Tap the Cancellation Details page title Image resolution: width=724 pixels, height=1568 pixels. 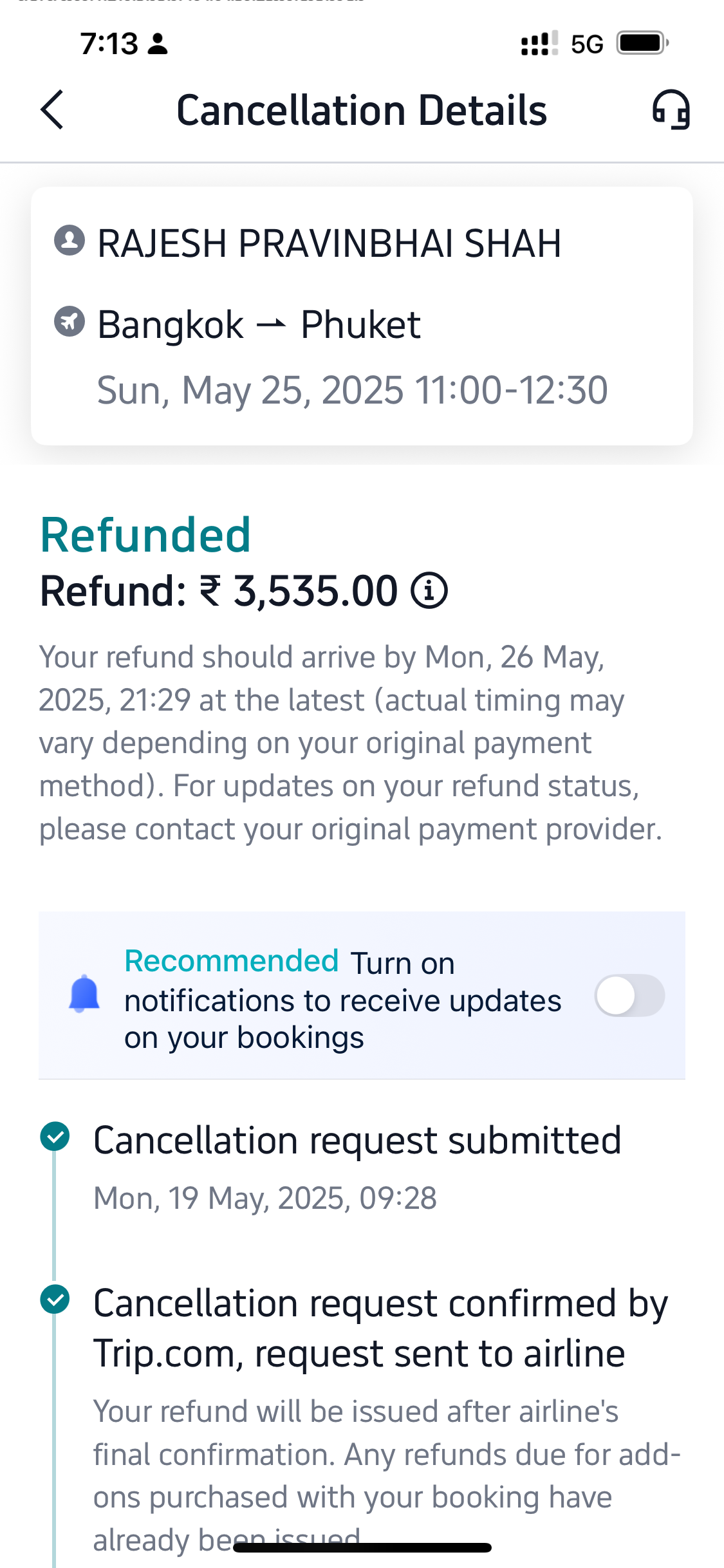point(362,110)
